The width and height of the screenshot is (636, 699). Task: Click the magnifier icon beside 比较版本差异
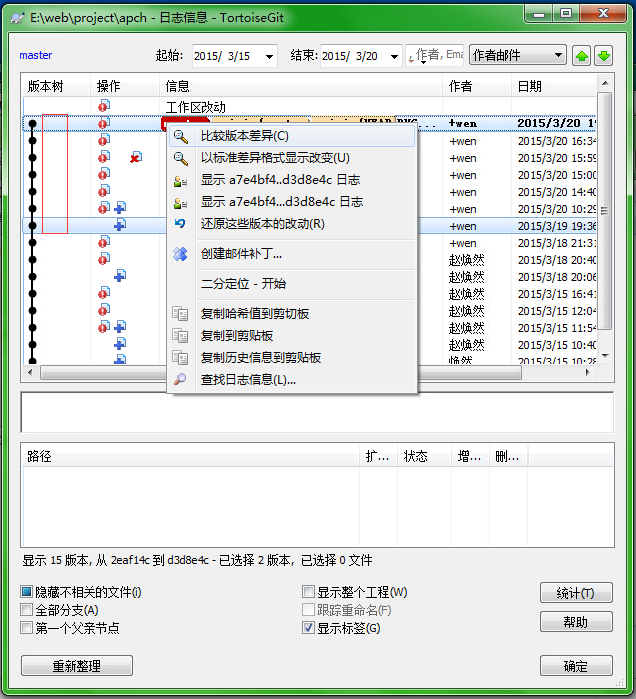pos(180,136)
